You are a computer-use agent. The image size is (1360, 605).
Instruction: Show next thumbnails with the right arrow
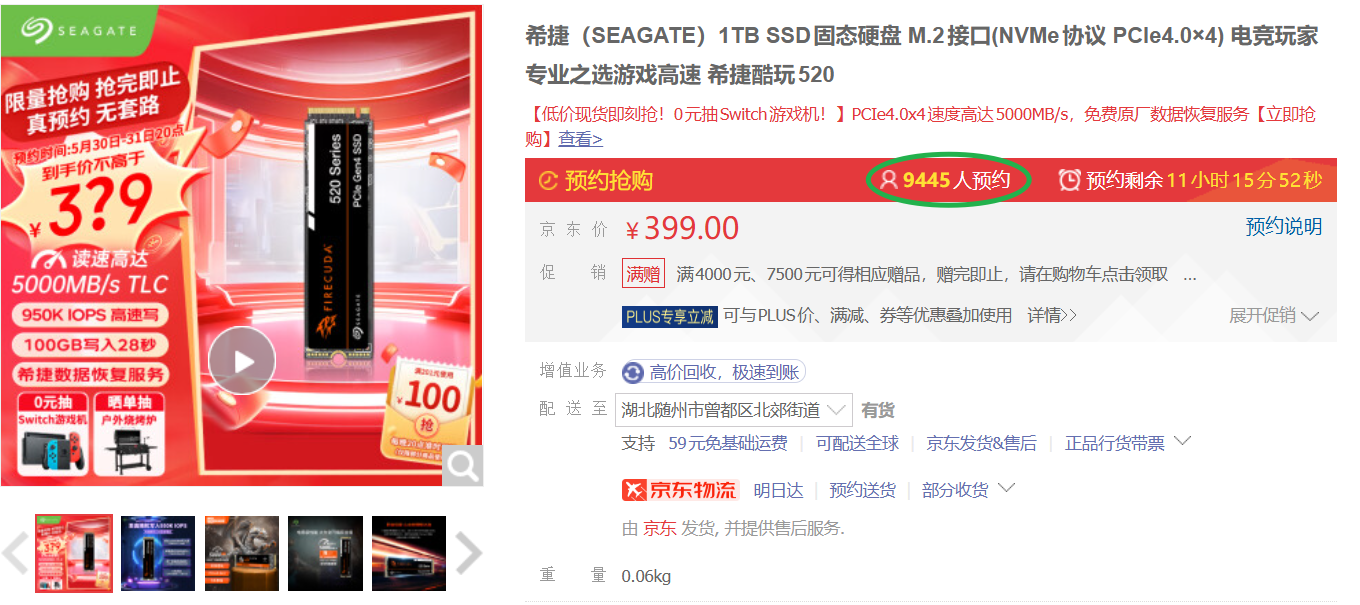(468, 552)
